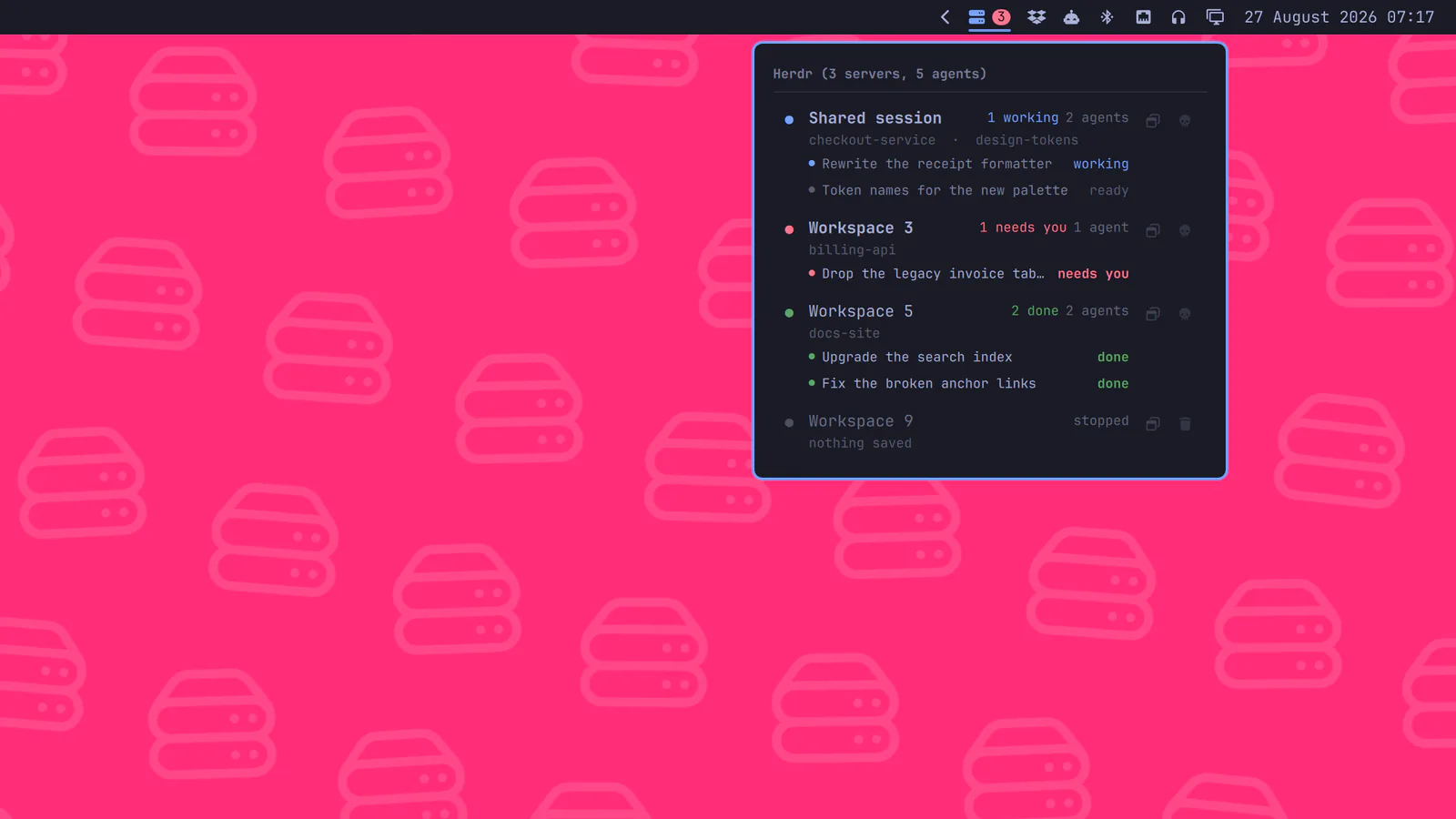Click the gray status dot of Workspace 9
1456x819 pixels.
point(789,423)
